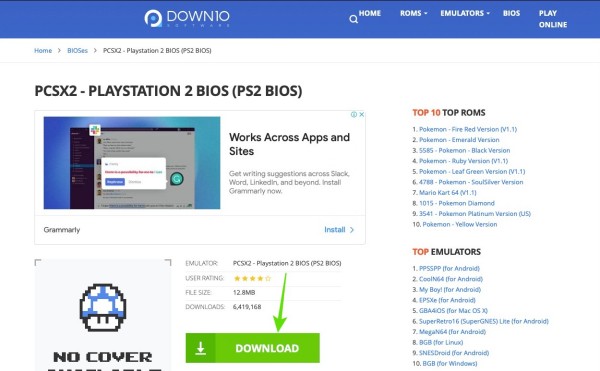This screenshot has height=371, width=600.
Task: Click the 12.8MB file size value
Action: [244, 293]
